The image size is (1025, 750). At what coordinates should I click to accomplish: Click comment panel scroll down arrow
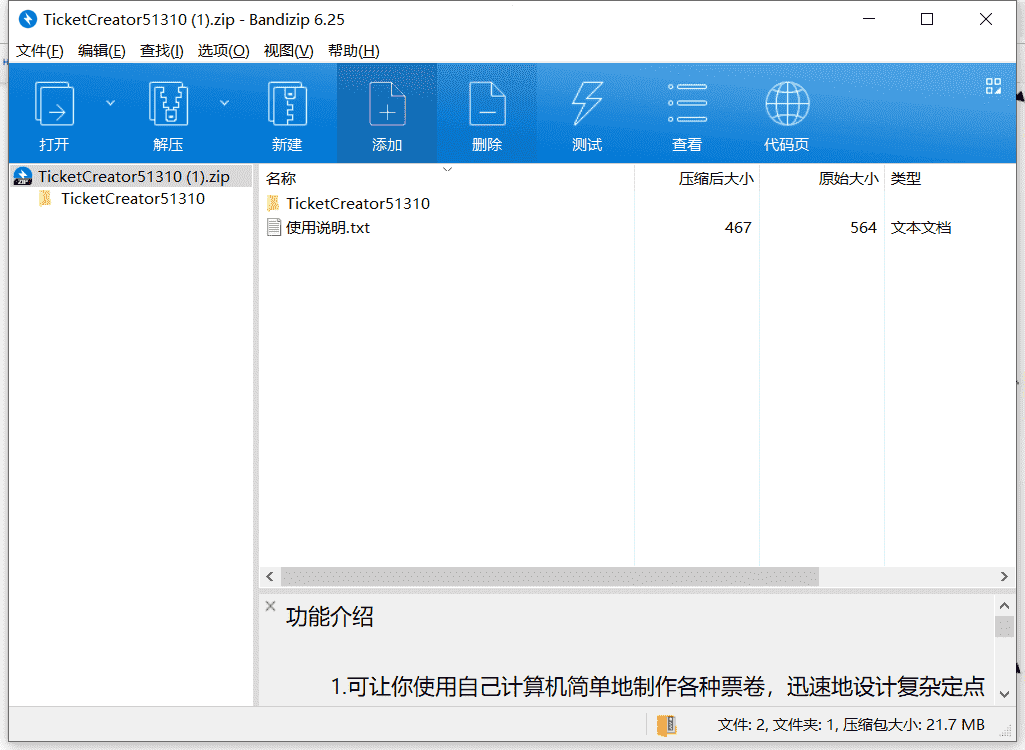click(x=1004, y=694)
